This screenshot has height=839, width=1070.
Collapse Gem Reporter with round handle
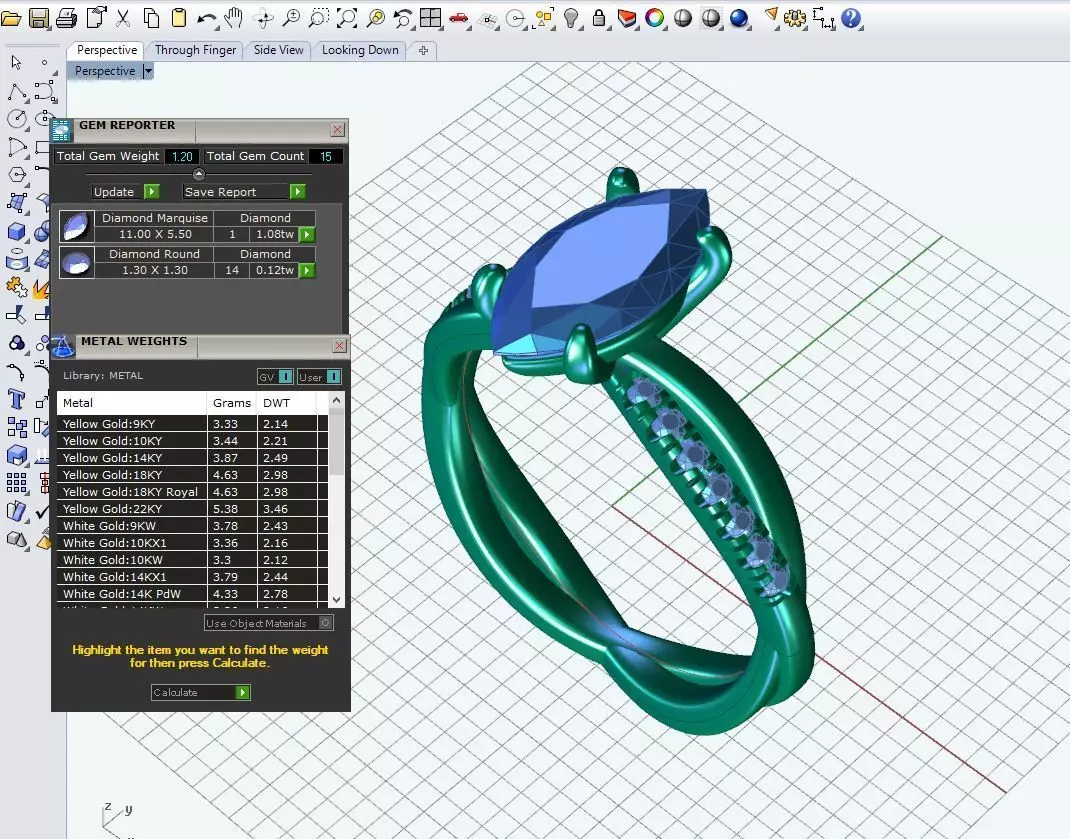point(199,174)
